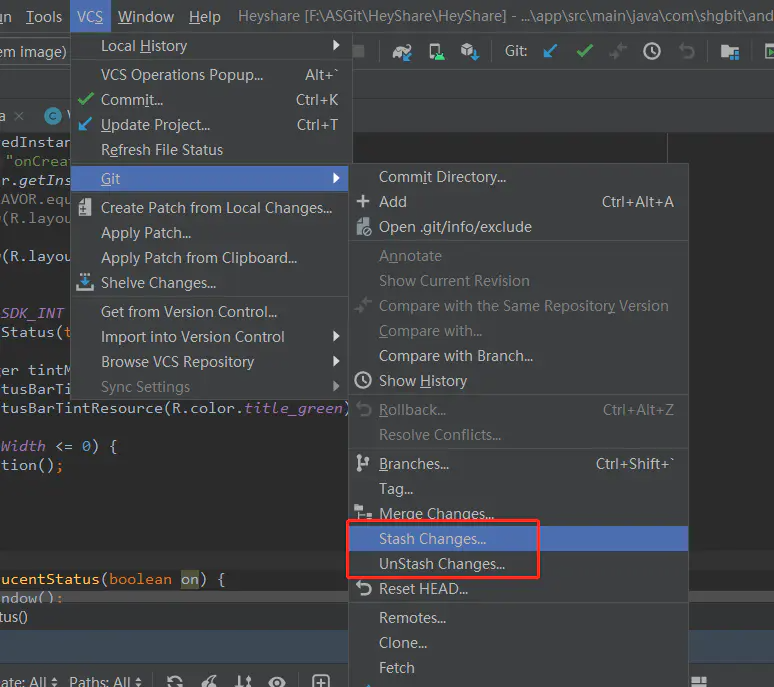Click the undo arrow icon beside Reset HEAD...
The image size is (774, 687).
(x=363, y=588)
